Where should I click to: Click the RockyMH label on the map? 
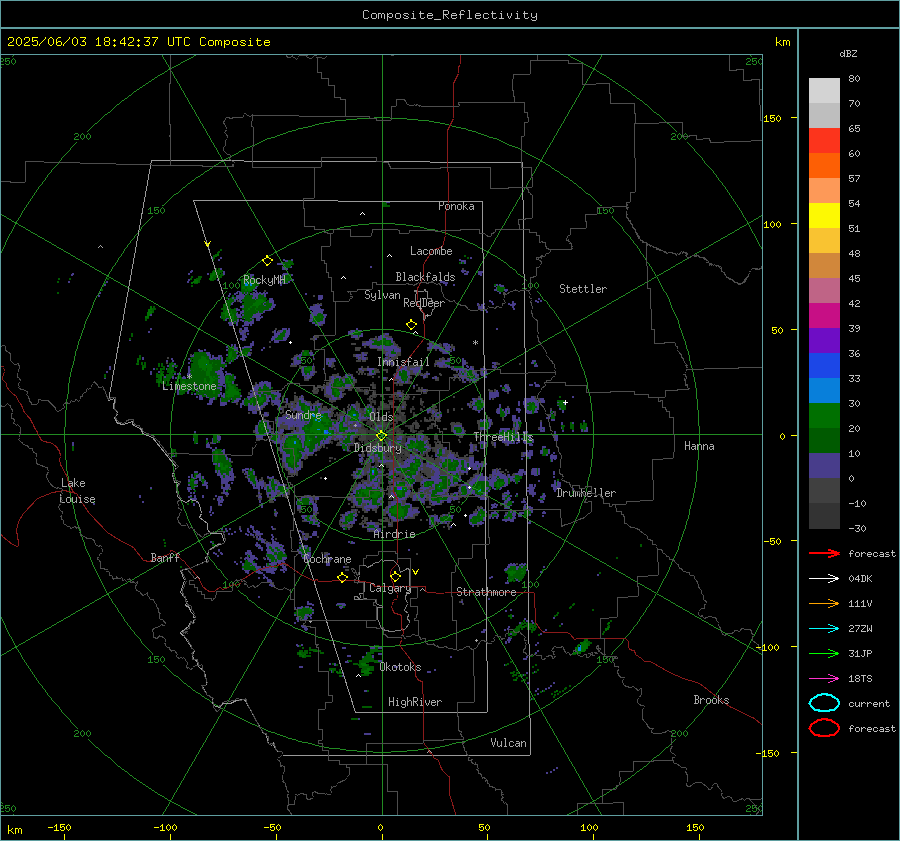[x=264, y=280]
